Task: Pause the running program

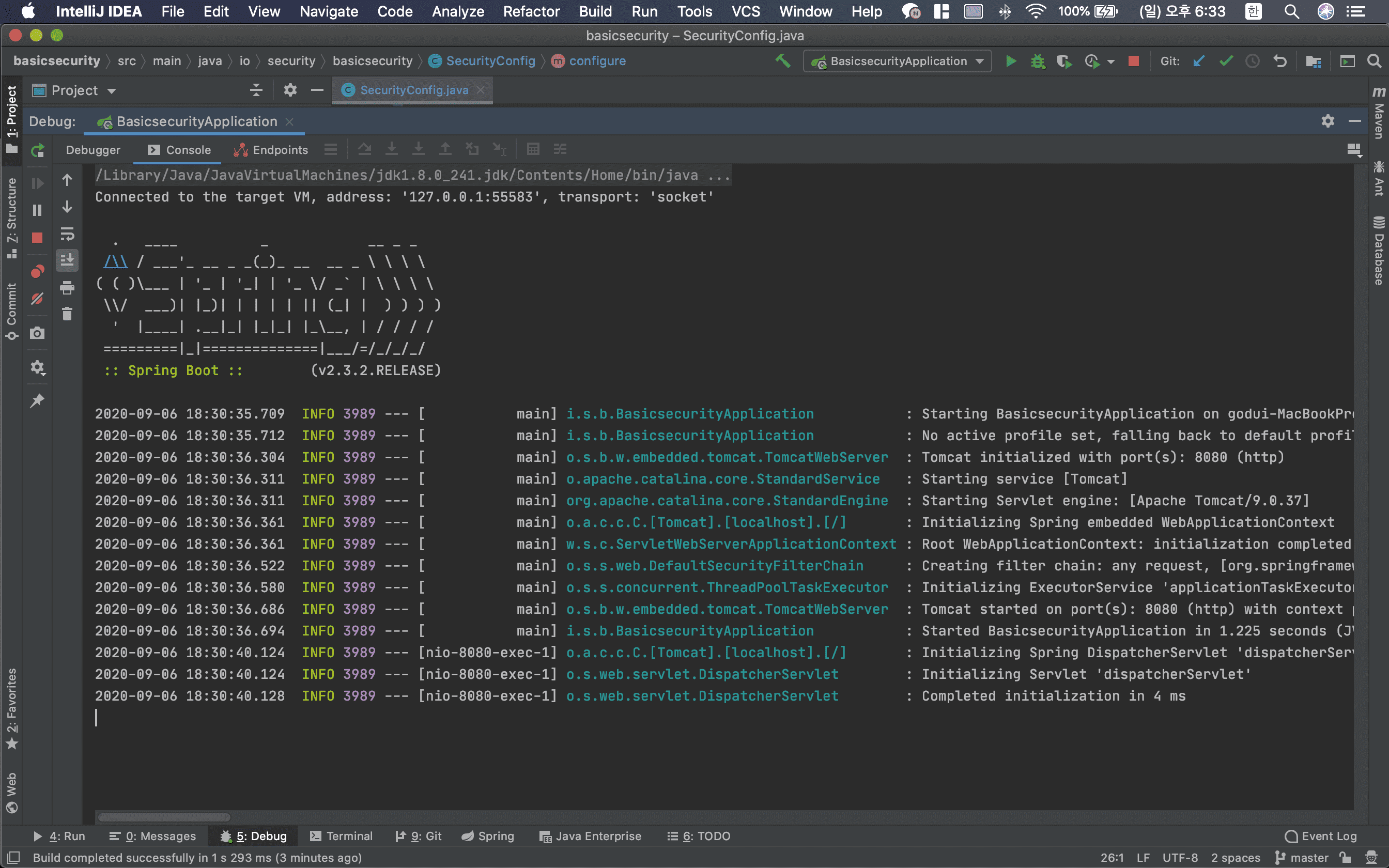Action: tap(37, 210)
